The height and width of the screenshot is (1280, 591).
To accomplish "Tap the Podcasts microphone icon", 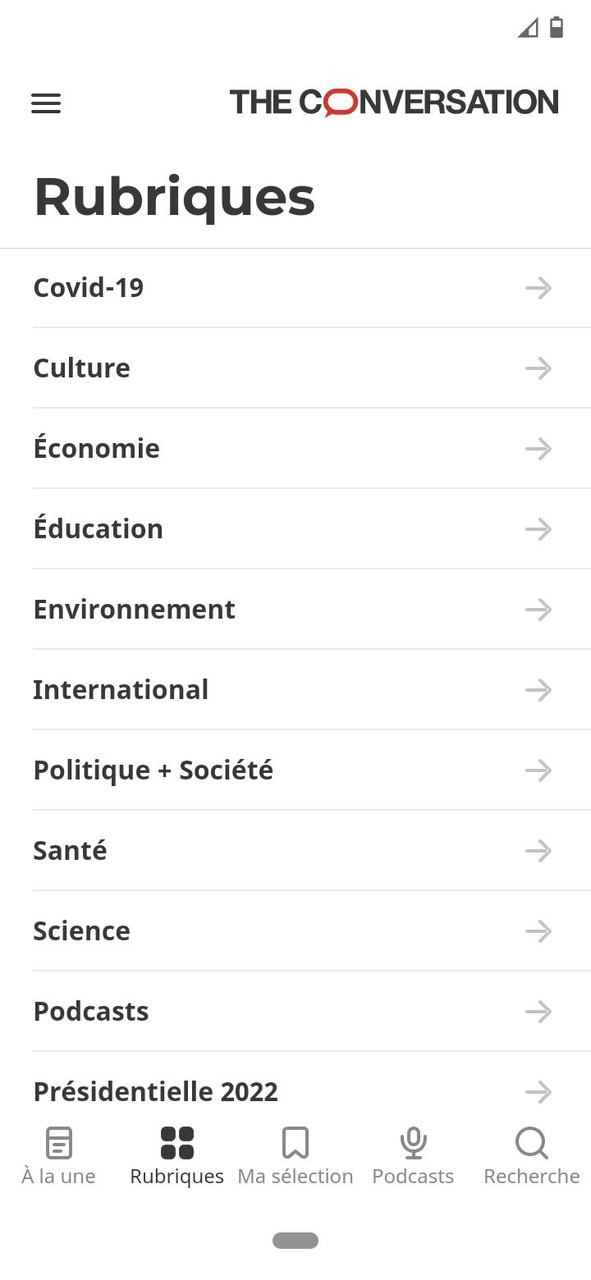I will pos(413,1141).
